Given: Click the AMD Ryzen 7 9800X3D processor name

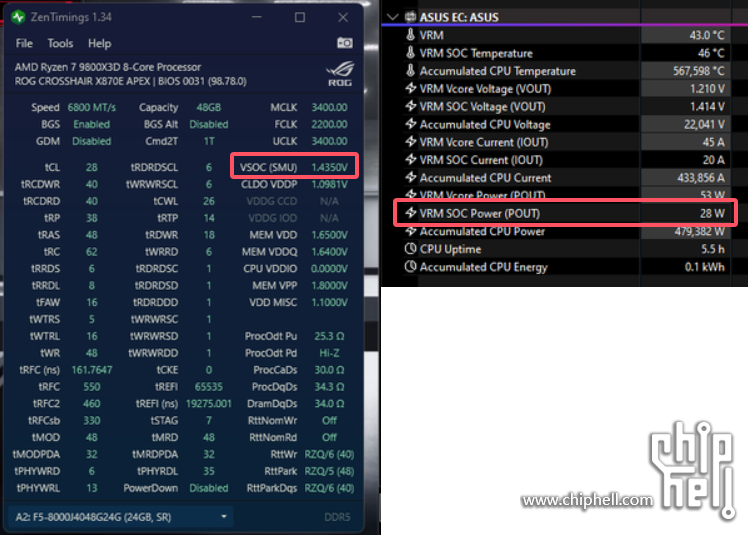Looking at the screenshot, I should tap(107, 67).
